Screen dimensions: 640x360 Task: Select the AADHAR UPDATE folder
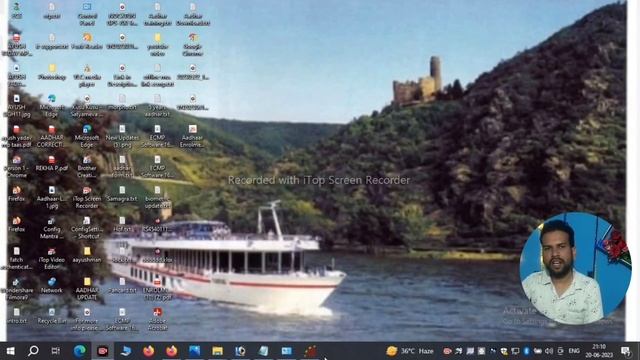(x=87, y=289)
